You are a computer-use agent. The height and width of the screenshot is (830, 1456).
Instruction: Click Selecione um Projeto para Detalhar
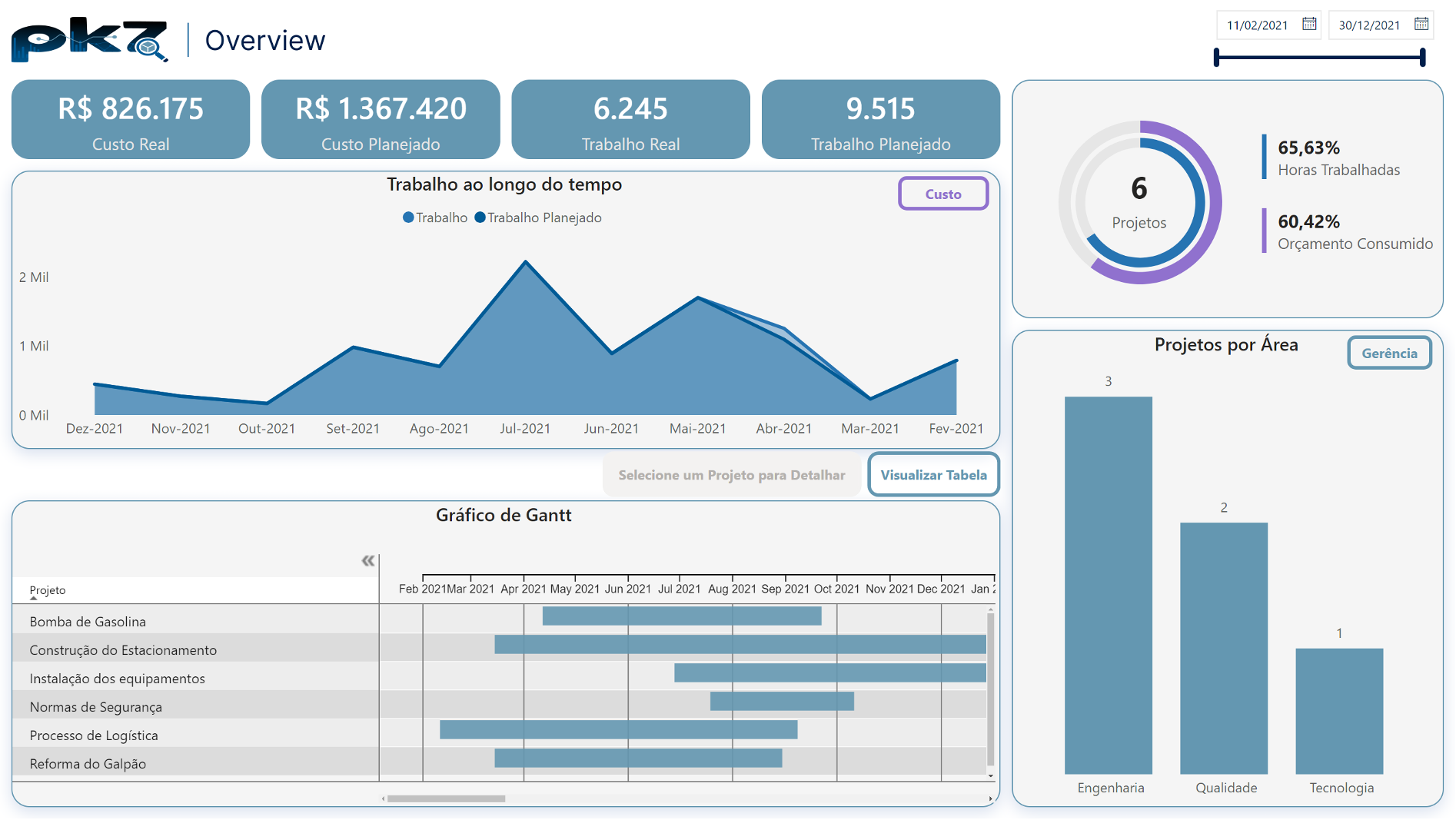pos(731,475)
